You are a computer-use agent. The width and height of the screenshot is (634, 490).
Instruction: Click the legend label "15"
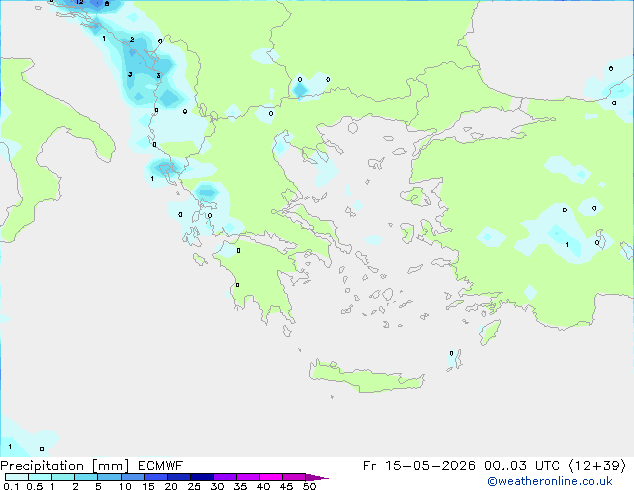point(148,486)
